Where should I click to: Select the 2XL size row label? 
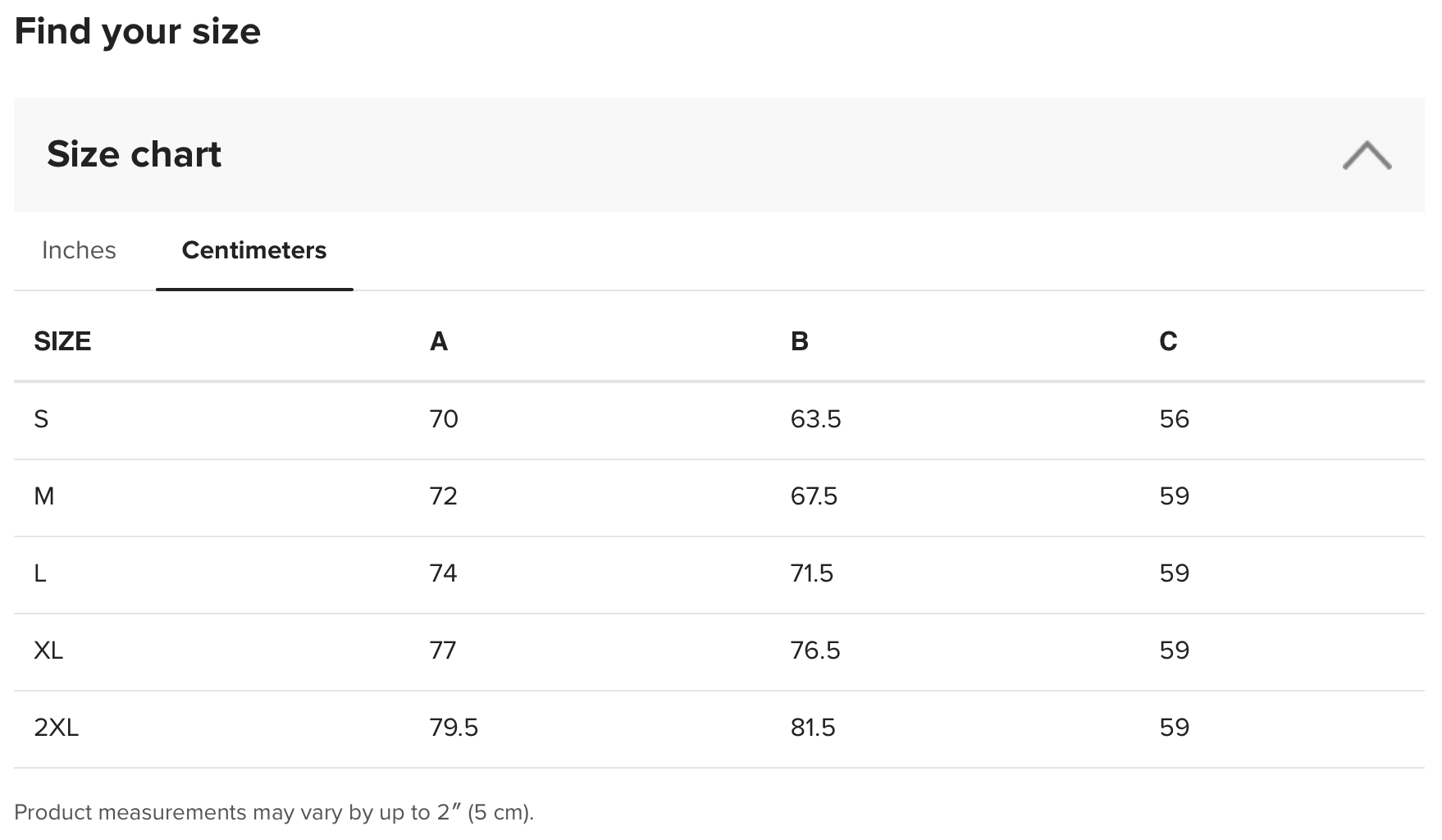pyautogui.click(x=57, y=728)
